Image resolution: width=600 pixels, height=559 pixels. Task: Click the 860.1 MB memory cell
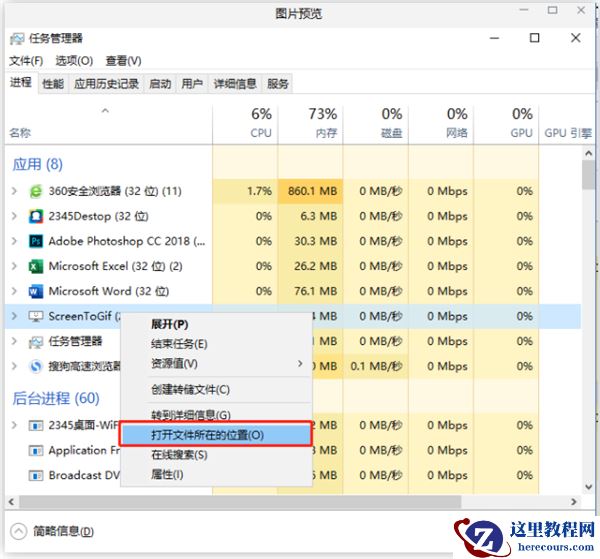(310, 191)
